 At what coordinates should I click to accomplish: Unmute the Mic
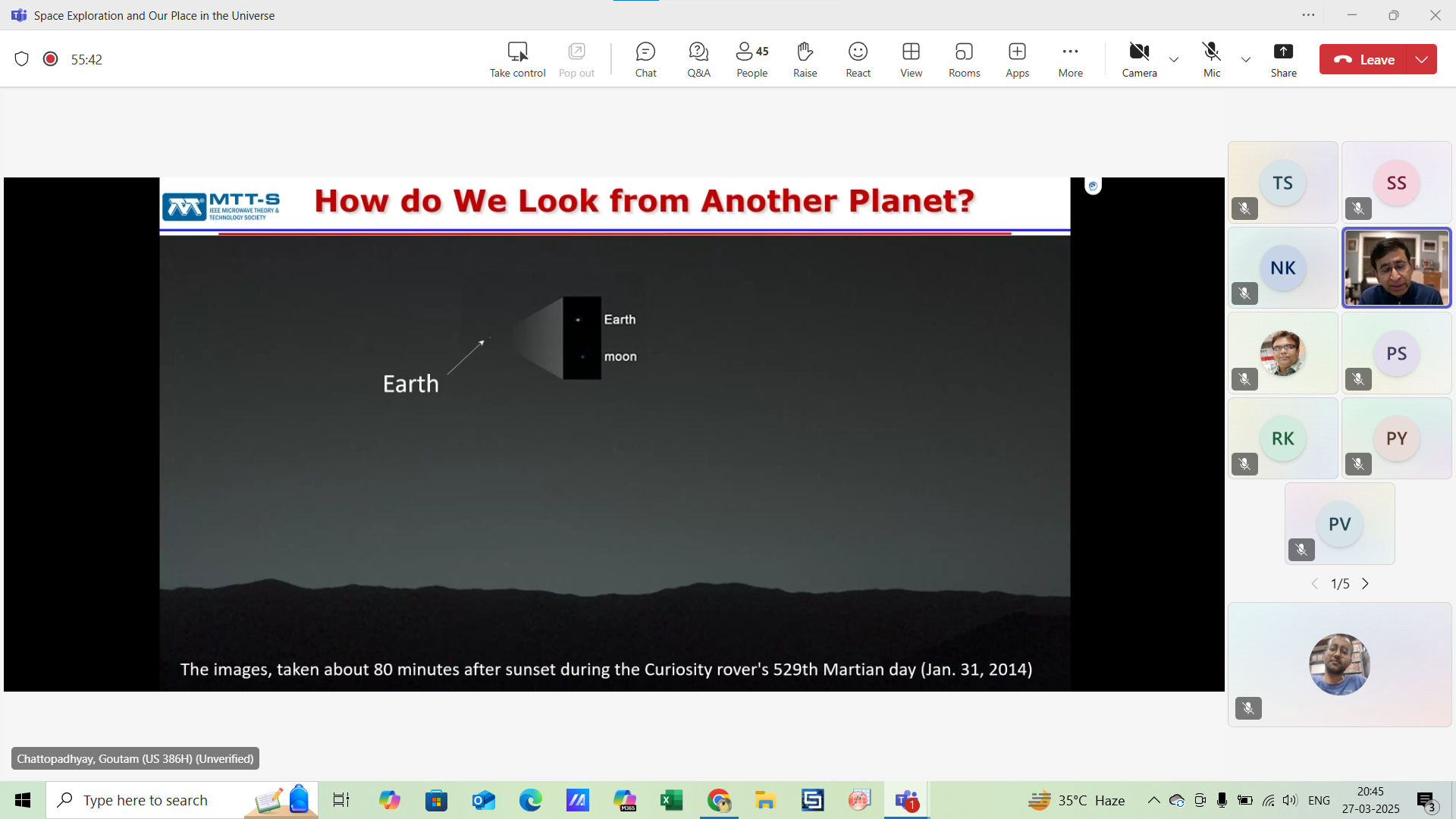tap(1212, 59)
